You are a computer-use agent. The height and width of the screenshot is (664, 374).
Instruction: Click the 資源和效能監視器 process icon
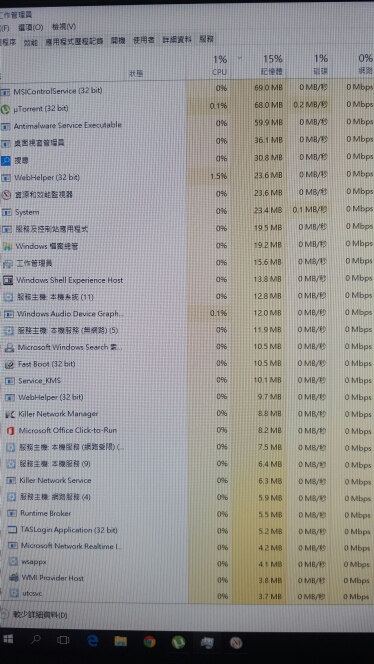click(x=6, y=195)
